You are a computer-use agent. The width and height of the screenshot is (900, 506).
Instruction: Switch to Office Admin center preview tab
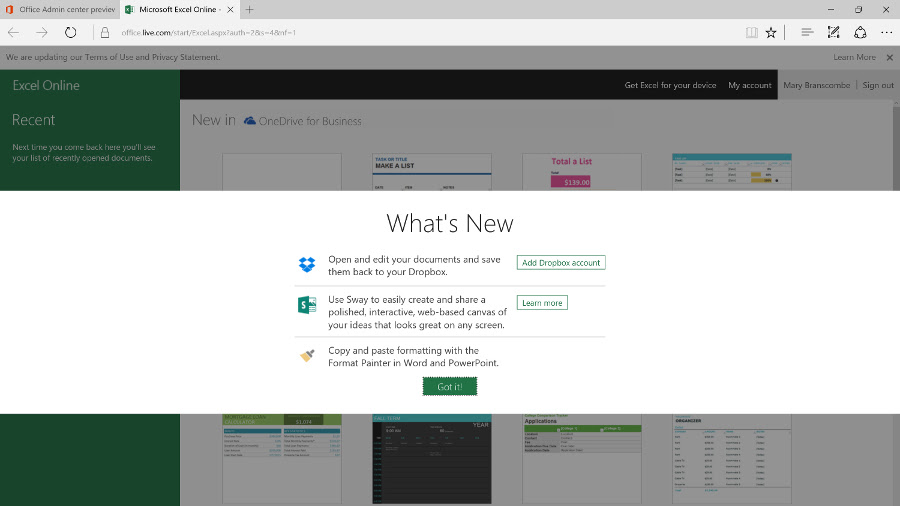(x=60, y=10)
